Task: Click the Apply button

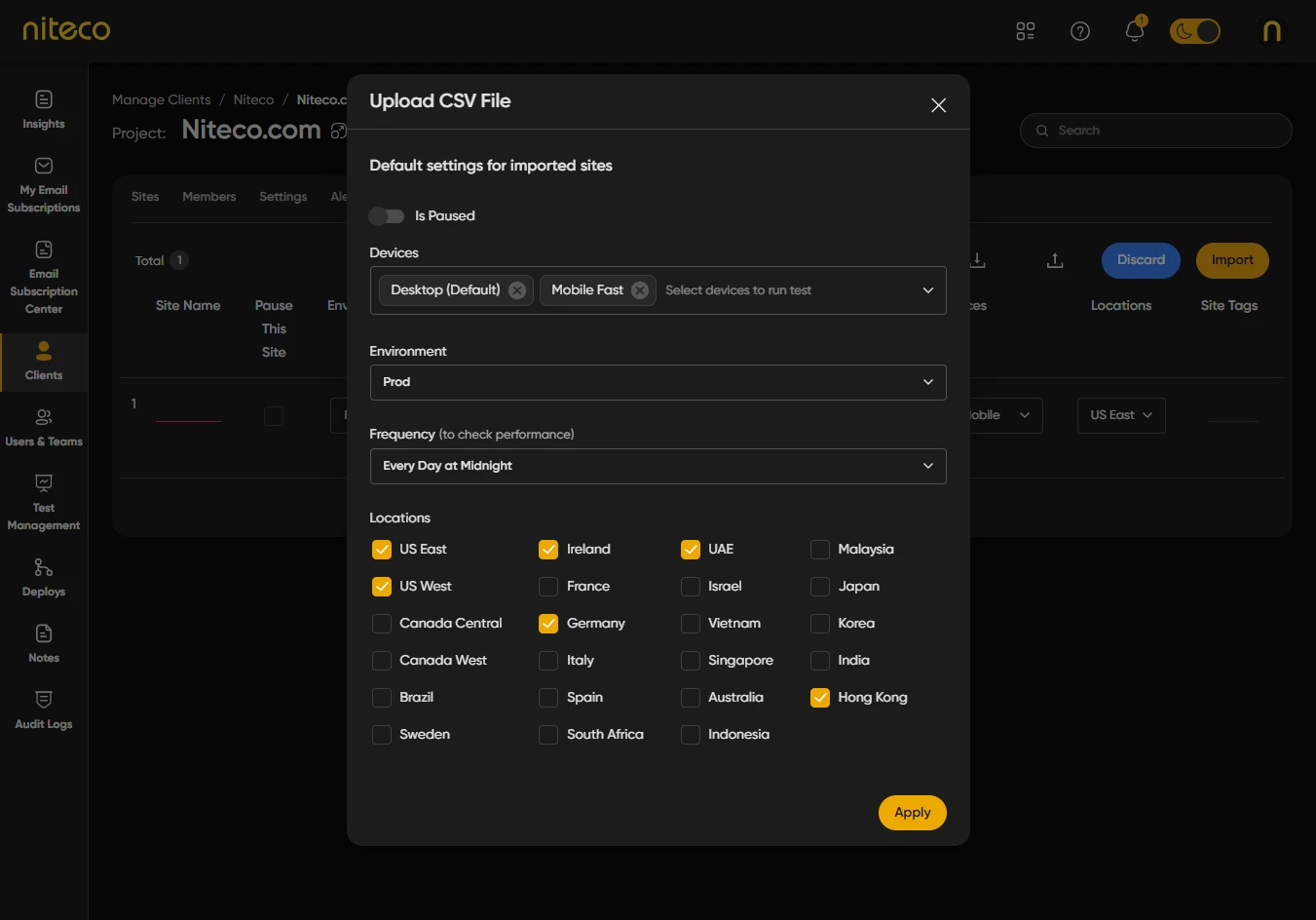Action: coord(912,813)
